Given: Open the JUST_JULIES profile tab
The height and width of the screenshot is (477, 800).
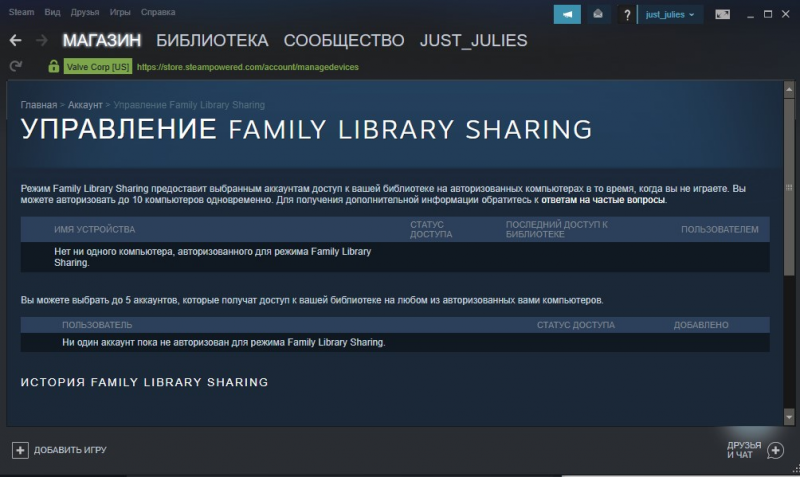Looking at the screenshot, I should tap(473, 40).
